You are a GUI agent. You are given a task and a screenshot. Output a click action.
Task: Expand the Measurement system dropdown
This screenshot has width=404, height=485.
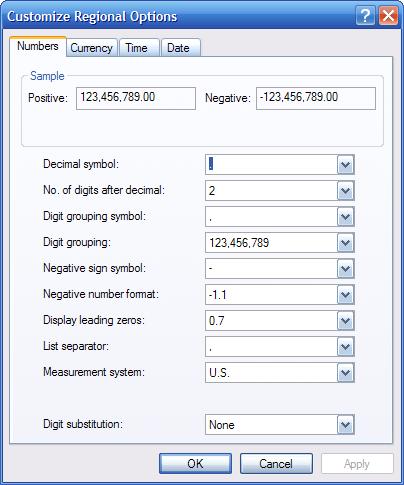point(345,373)
